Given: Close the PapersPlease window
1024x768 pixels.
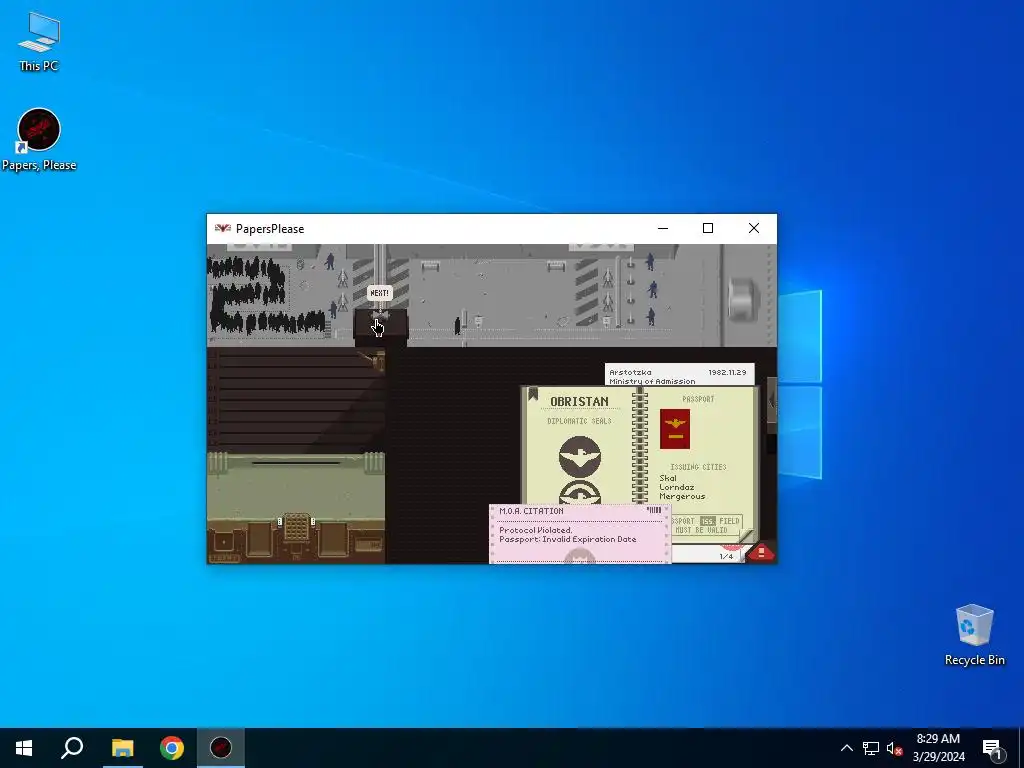Looking at the screenshot, I should pos(754,228).
